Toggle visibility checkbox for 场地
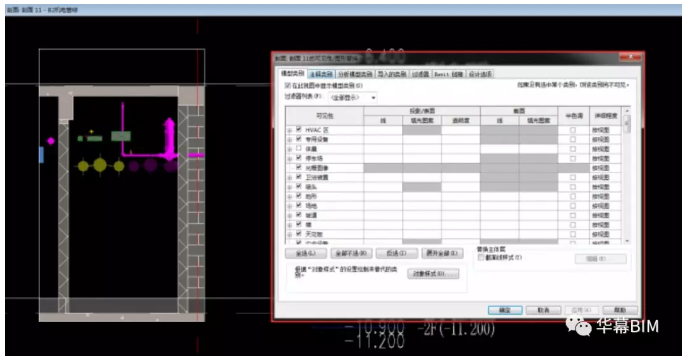This screenshot has height=360, width=684. pos(299,206)
